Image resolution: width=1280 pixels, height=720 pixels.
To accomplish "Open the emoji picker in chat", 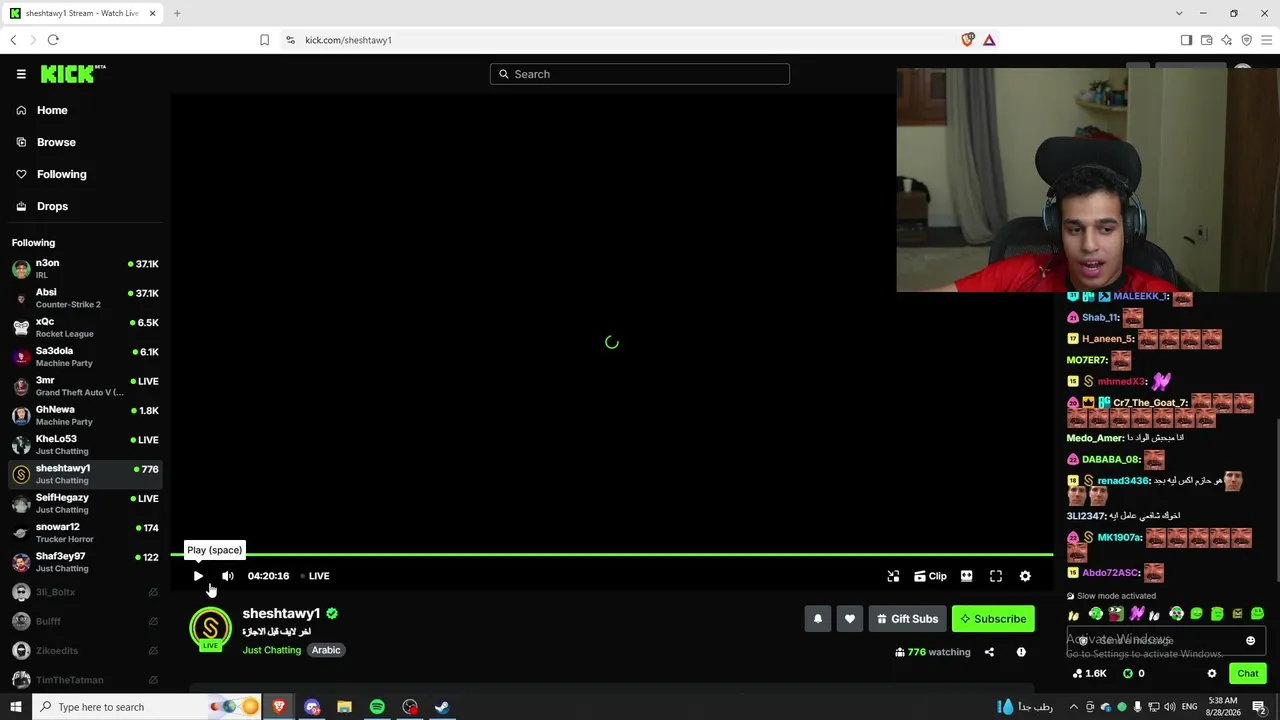I will 1250,641.
